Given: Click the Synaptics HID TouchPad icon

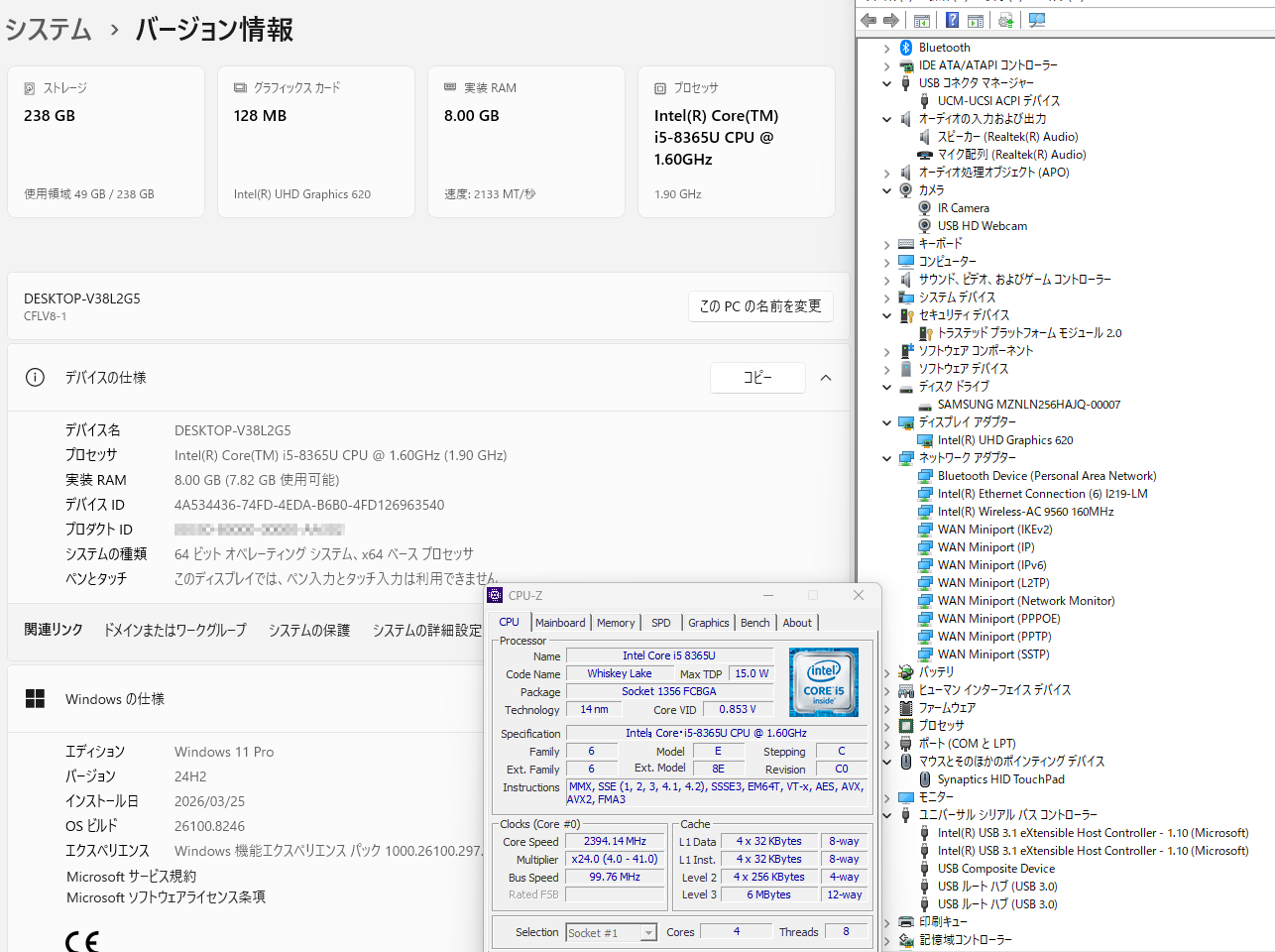Looking at the screenshot, I should [x=925, y=779].
